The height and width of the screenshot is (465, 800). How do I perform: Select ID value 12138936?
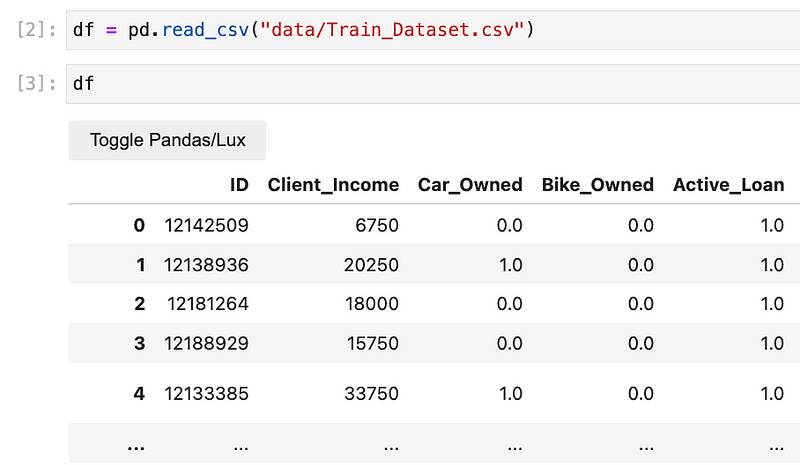coord(206,265)
